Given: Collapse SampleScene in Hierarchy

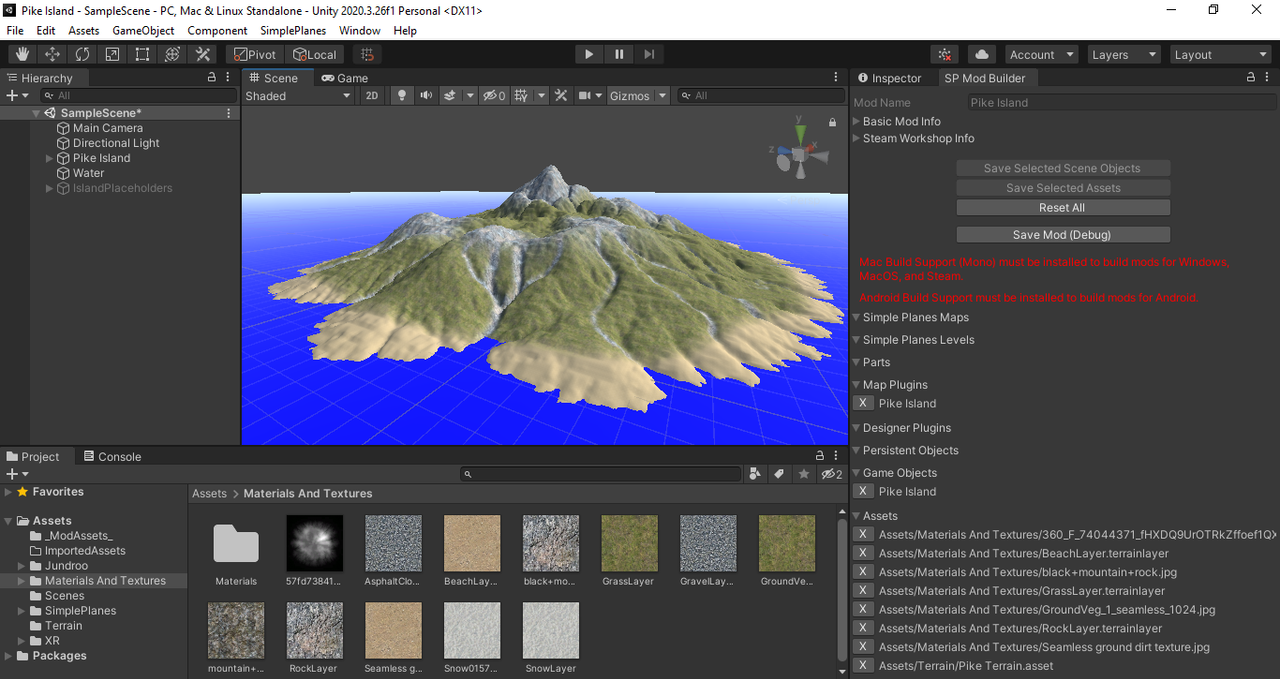Looking at the screenshot, I should (36, 113).
